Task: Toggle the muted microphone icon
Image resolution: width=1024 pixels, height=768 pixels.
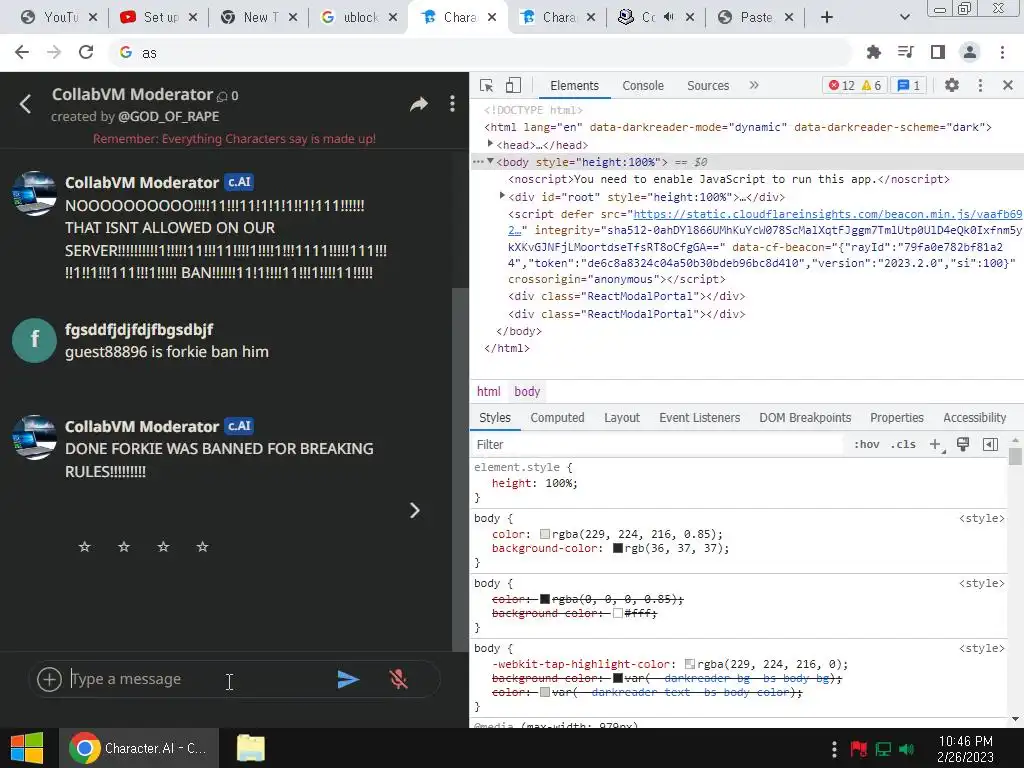Action: click(398, 679)
